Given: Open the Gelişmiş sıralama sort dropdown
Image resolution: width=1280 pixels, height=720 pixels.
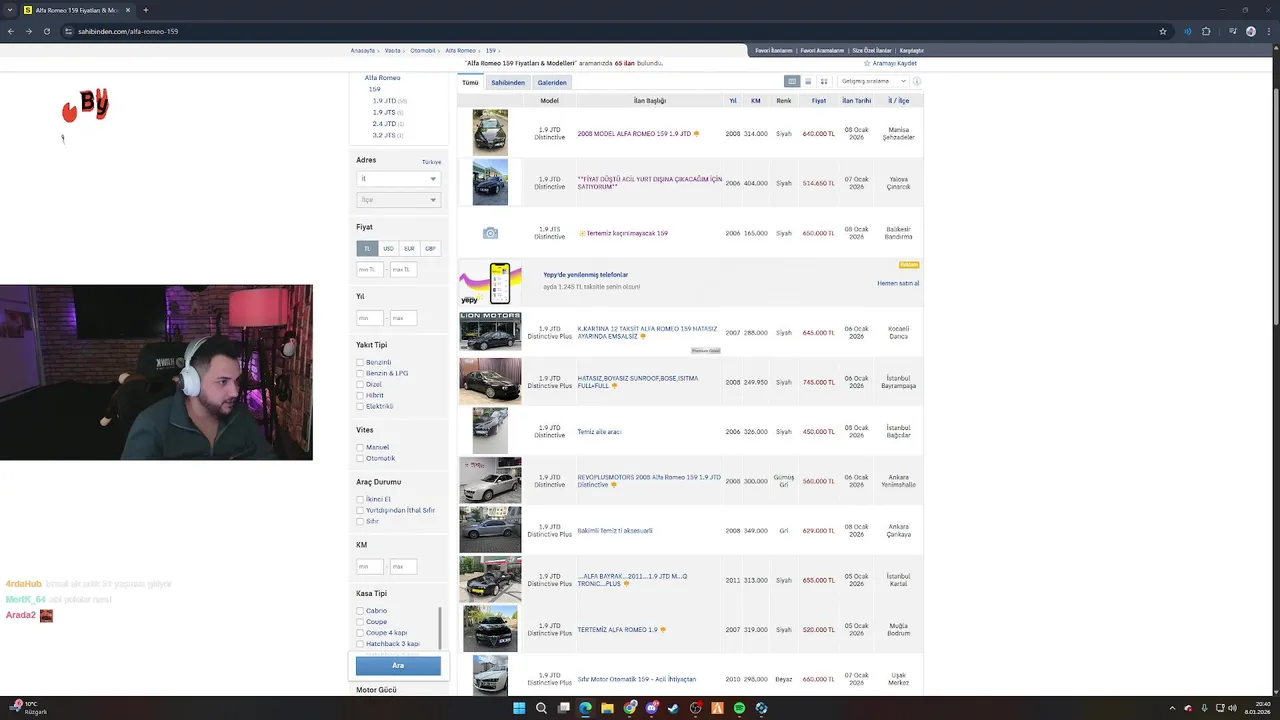Looking at the screenshot, I should click(872, 81).
